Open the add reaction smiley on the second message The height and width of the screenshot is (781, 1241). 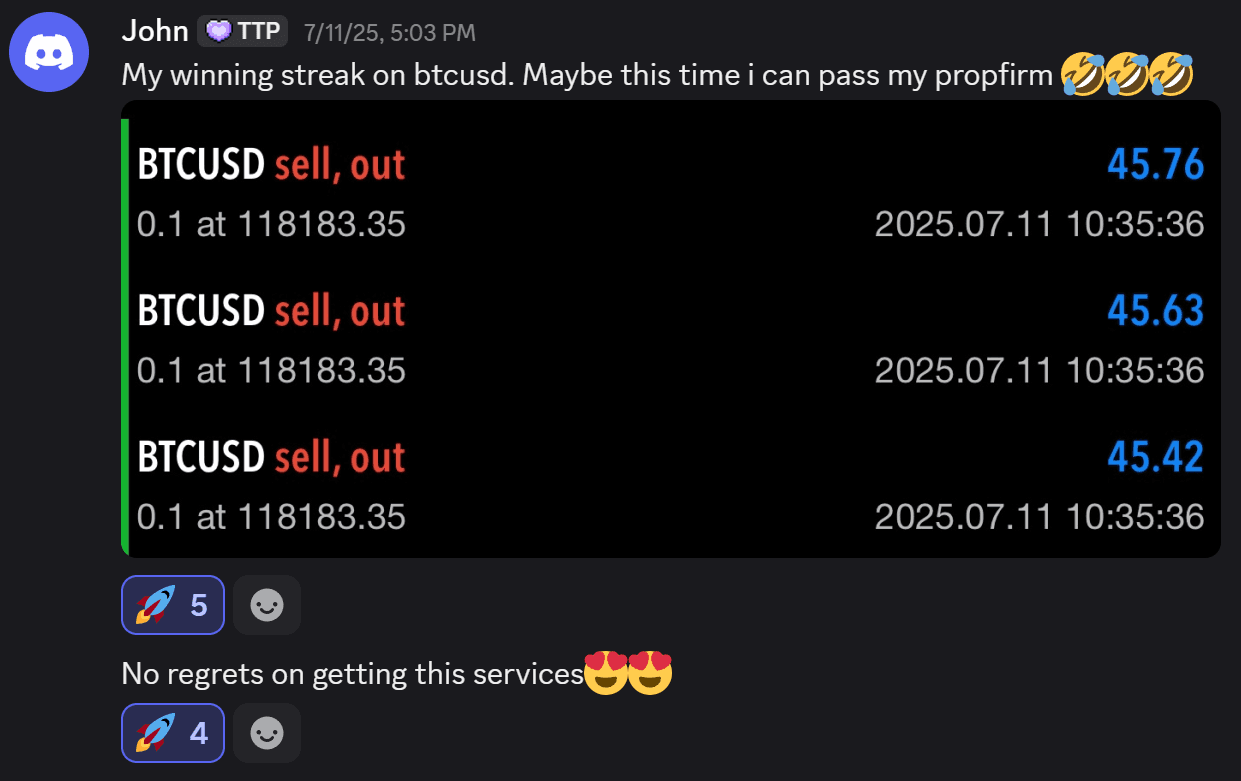pos(266,732)
